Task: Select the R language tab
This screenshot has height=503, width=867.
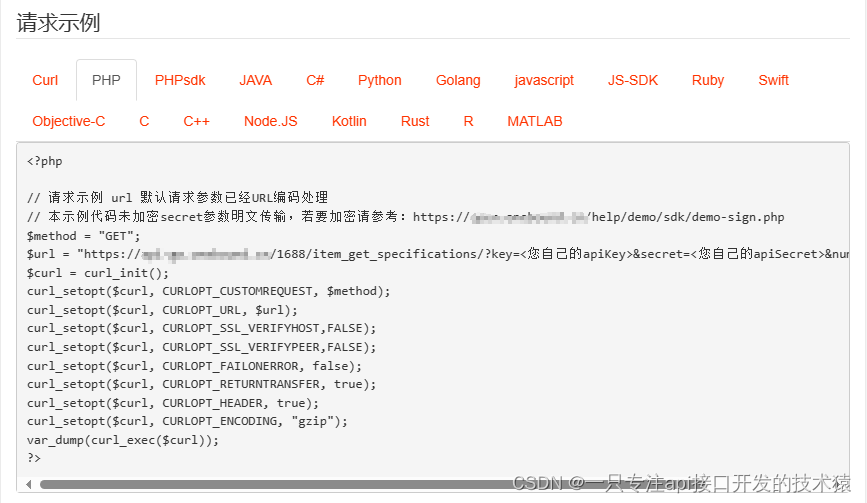Action: [468, 122]
